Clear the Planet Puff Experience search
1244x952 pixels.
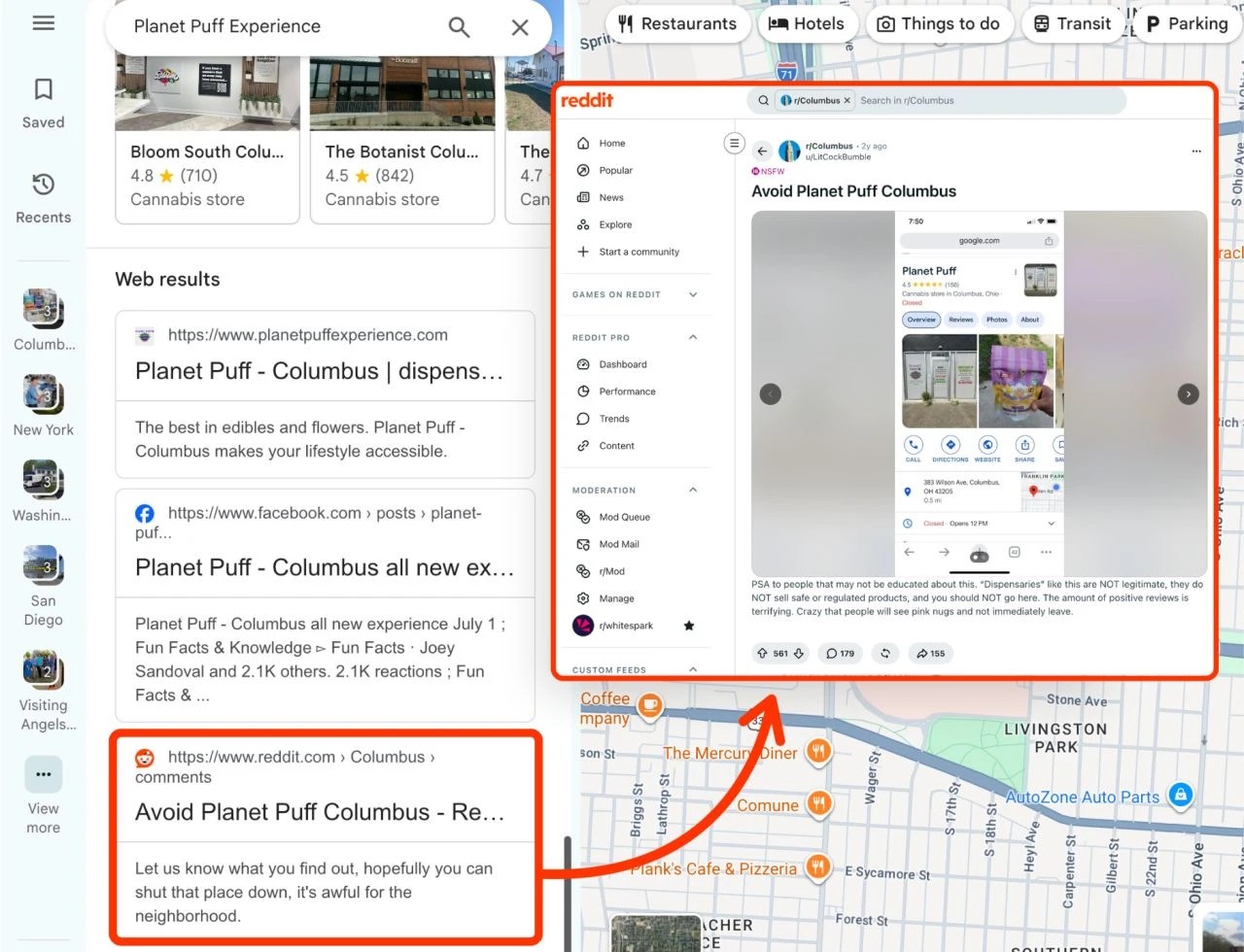[520, 27]
